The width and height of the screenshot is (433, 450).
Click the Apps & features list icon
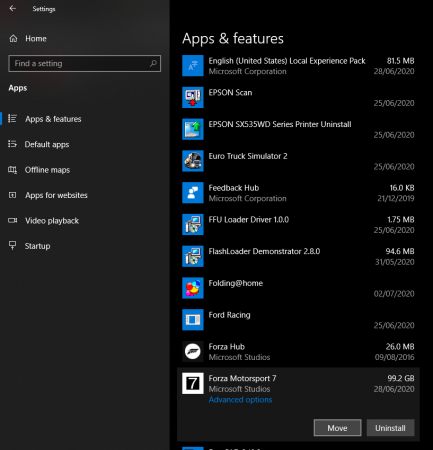(x=12, y=119)
